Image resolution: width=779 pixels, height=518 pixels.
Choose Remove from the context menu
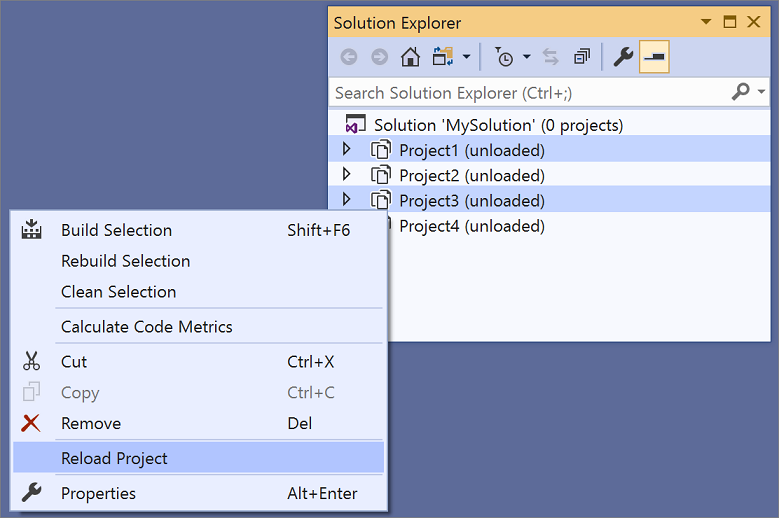(x=199, y=423)
